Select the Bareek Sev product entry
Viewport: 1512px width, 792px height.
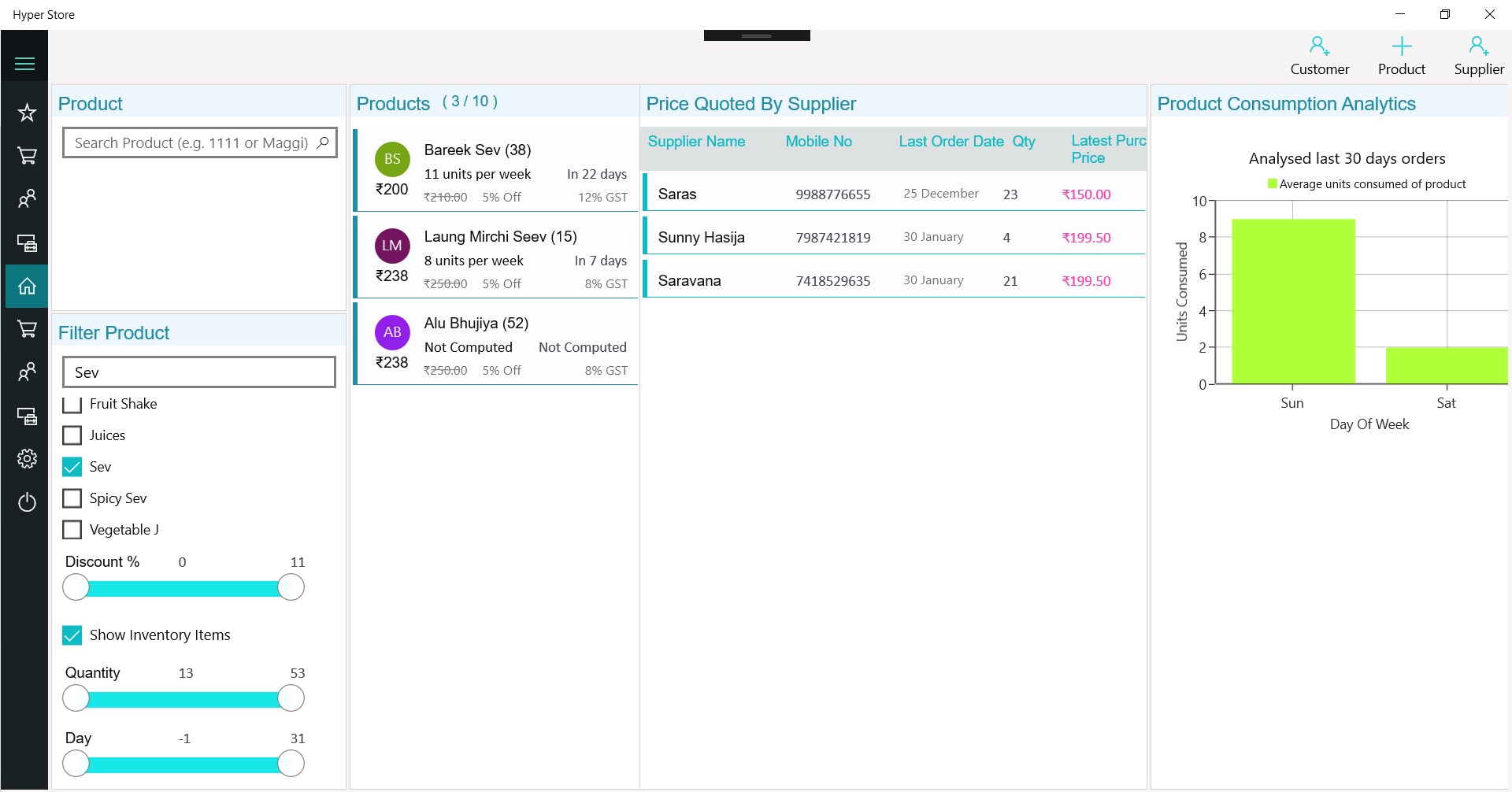point(496,171)
